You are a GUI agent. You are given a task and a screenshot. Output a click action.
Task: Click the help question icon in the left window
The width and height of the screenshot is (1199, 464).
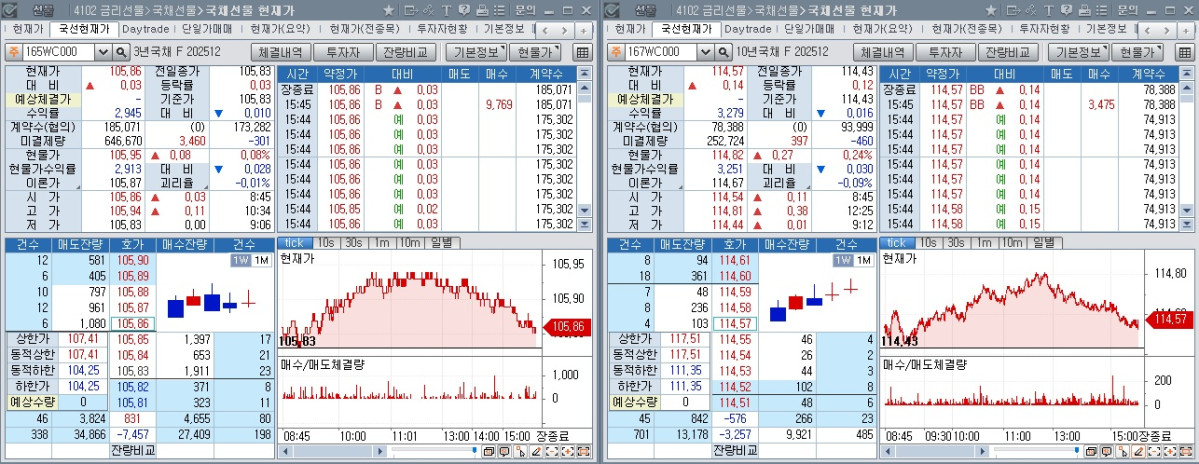coord(463,10)
